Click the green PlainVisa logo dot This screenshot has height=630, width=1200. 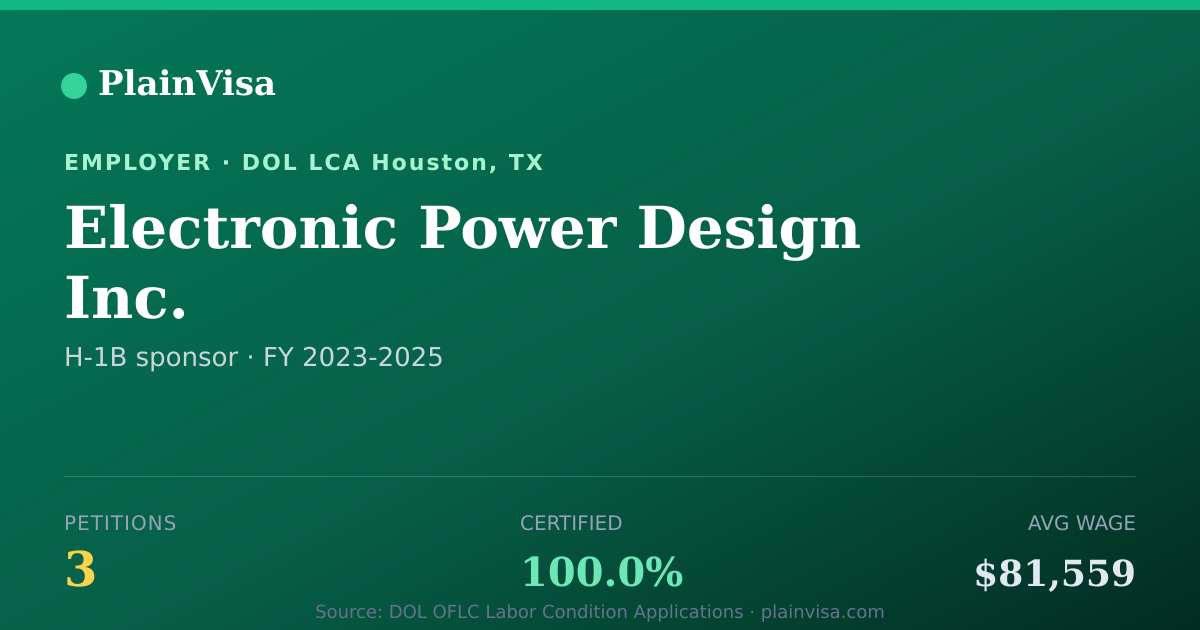click(x=74, y=86)
